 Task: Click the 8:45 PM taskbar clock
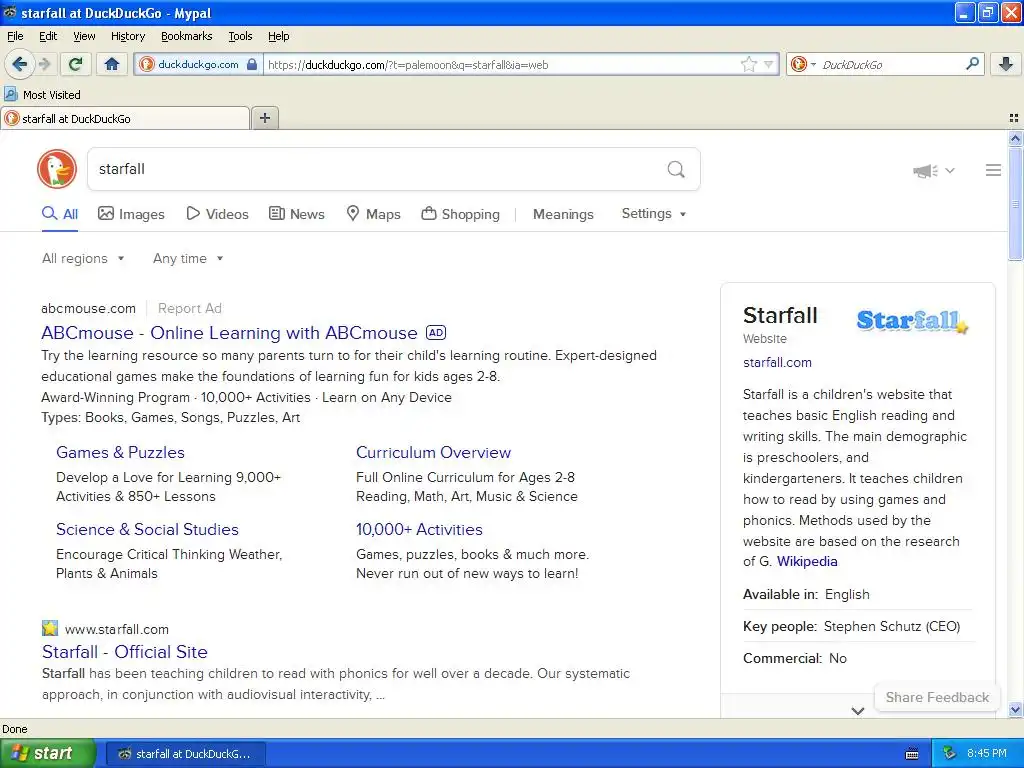click(986, 754)
